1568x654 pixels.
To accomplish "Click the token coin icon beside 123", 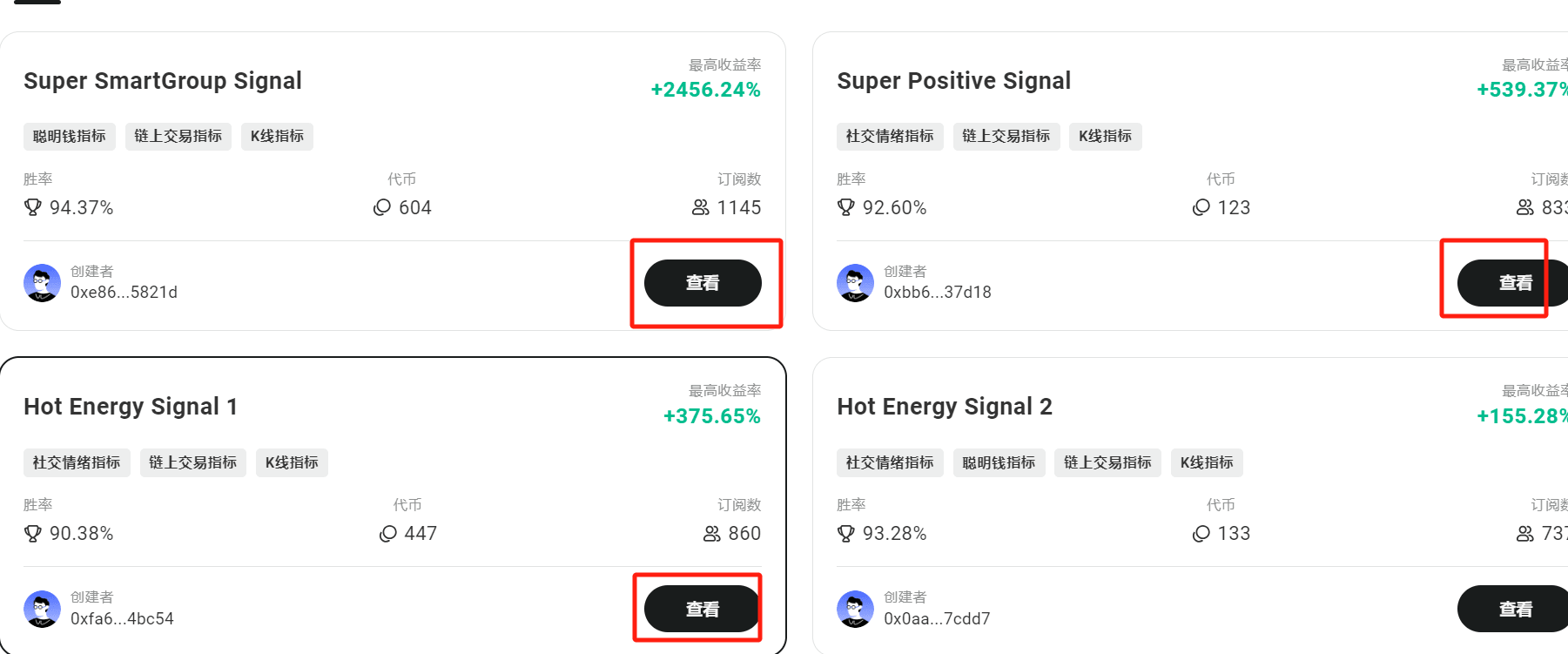I will [1201, 207].
